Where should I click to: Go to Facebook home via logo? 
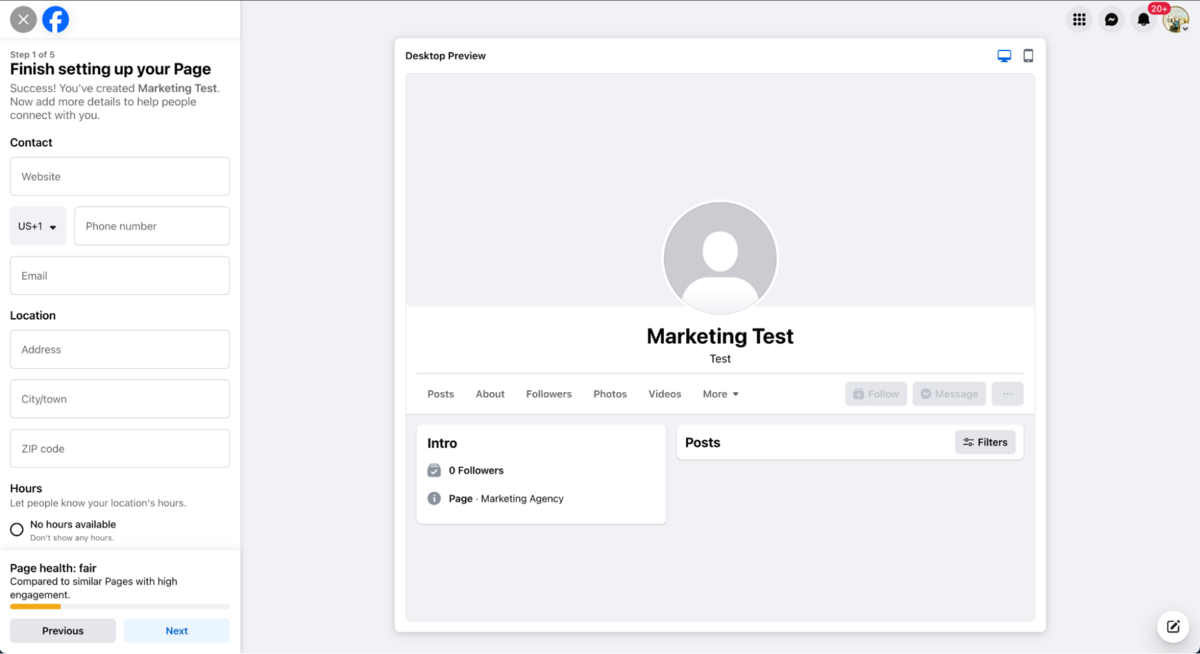(56, 19)
